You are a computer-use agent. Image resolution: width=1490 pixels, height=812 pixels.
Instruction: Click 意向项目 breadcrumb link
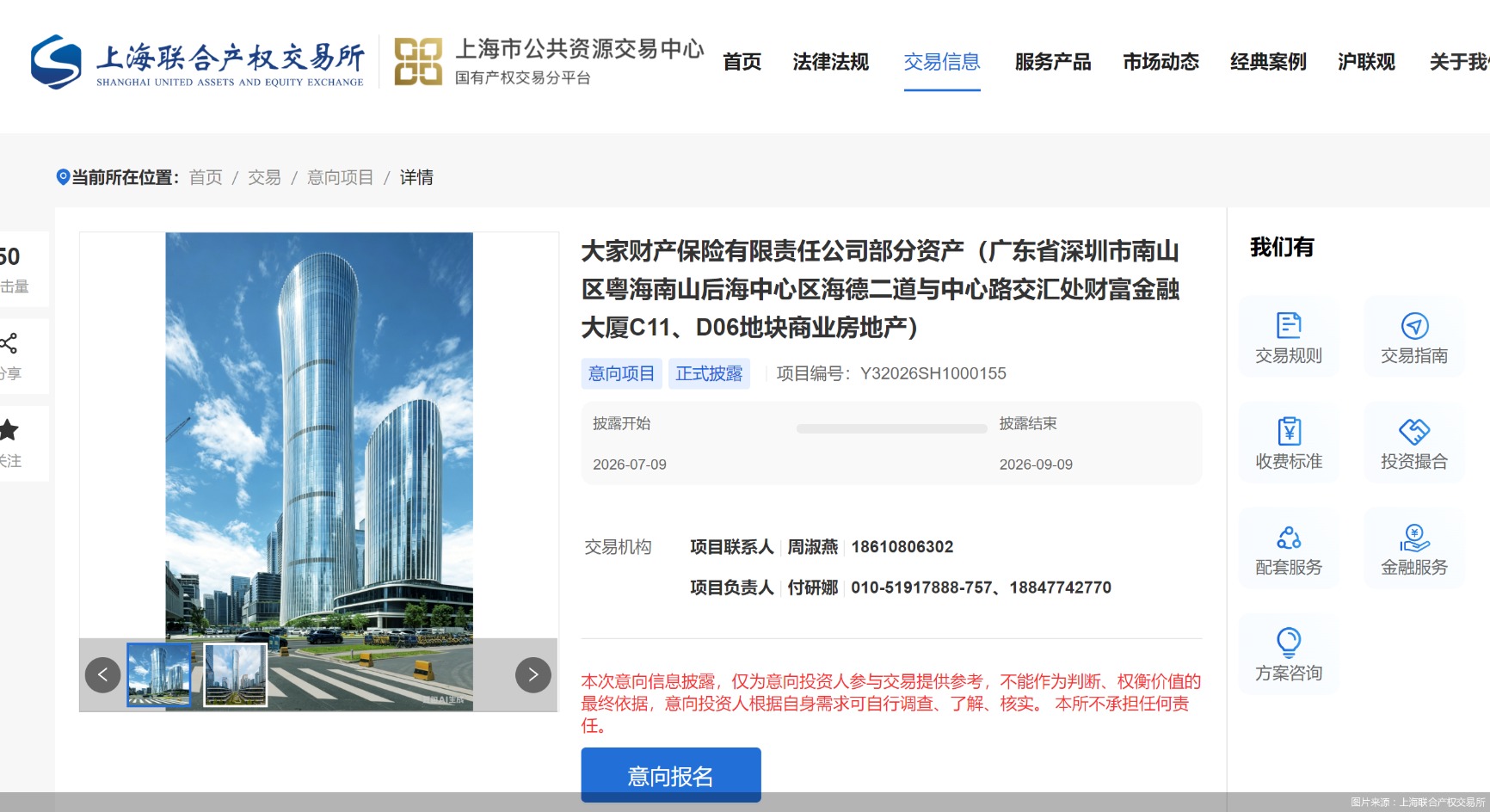[x=341, y=177]
